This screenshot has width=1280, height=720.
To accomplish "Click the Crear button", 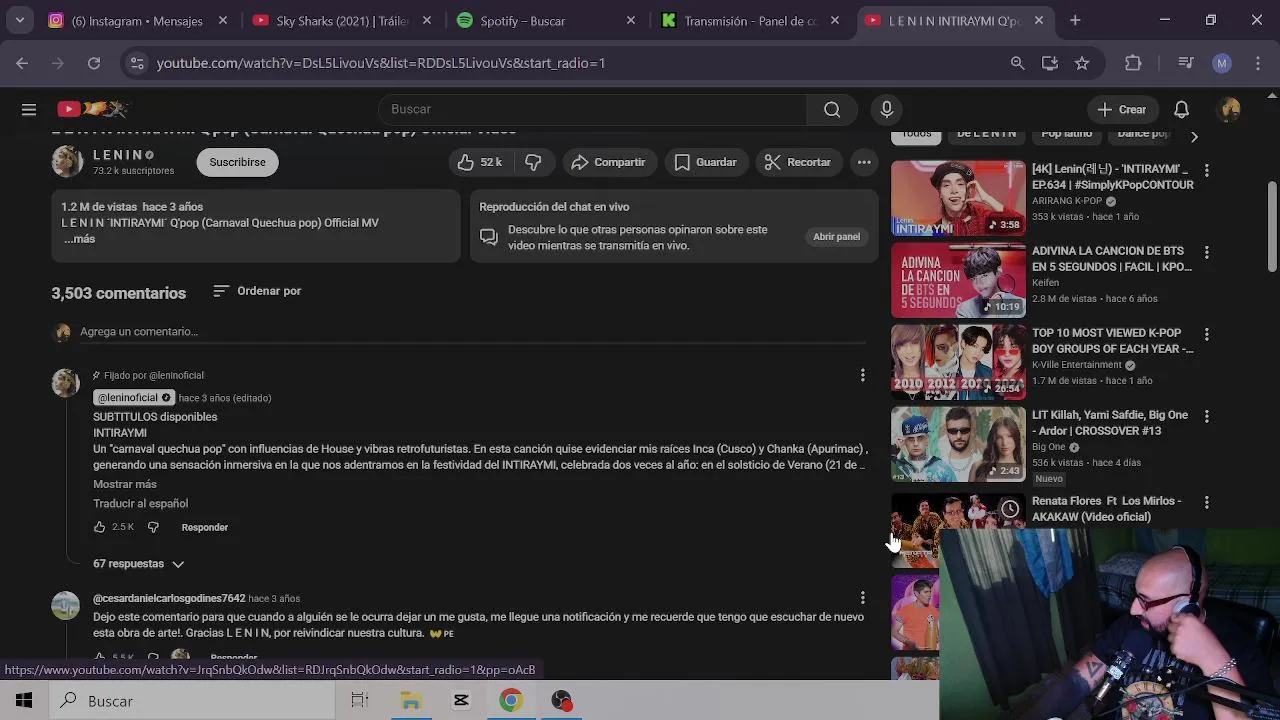I will pyautogui.click(x=1121, y=109).
